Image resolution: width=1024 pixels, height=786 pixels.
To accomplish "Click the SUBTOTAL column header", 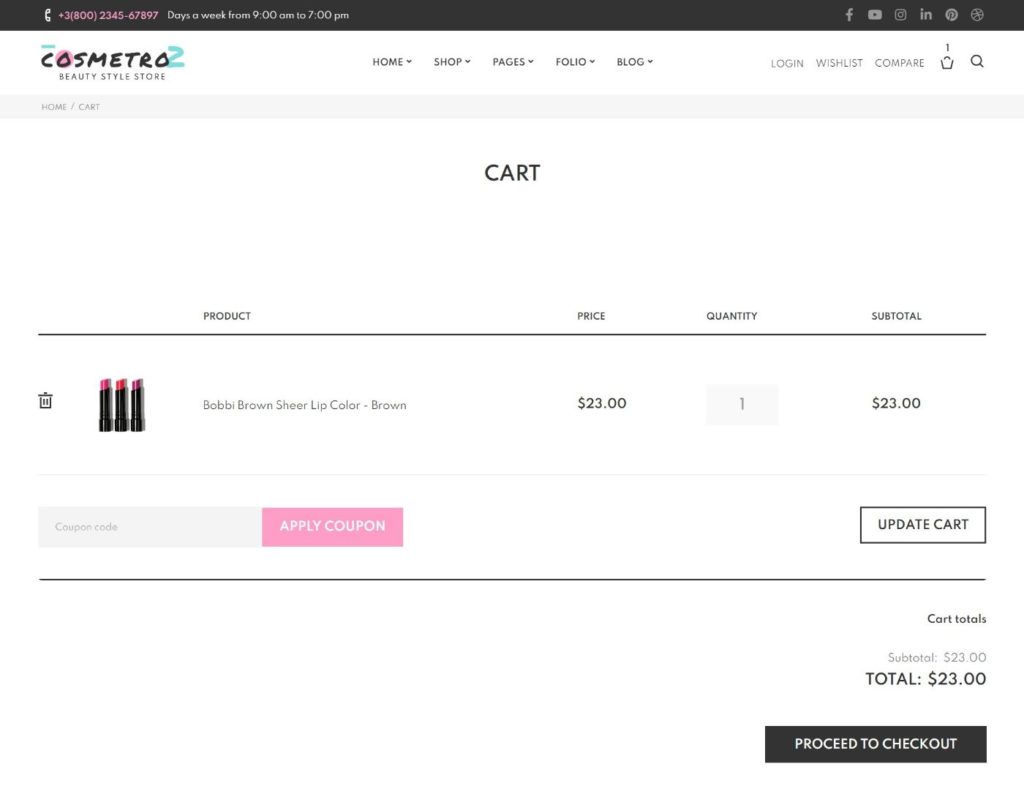I will 896,316.
